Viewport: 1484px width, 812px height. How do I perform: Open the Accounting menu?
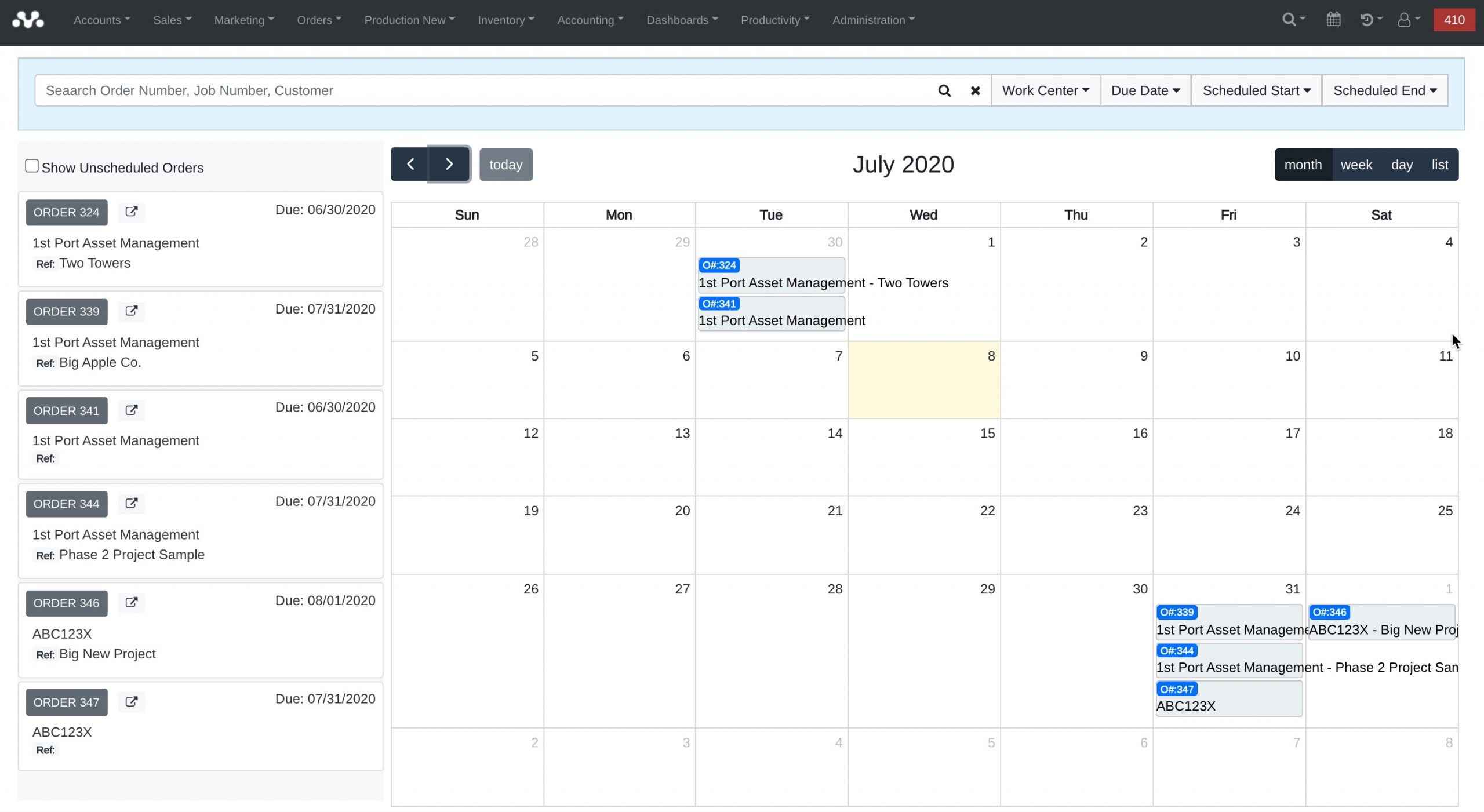[x=590, y=20]
